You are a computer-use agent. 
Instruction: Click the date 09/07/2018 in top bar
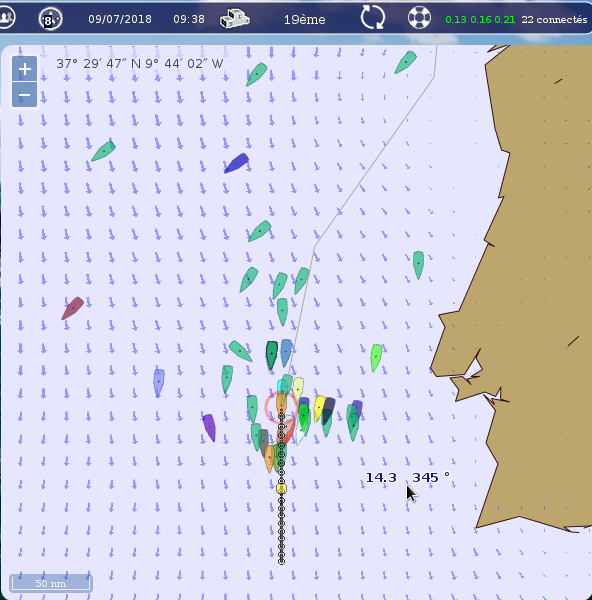[120, 19]
